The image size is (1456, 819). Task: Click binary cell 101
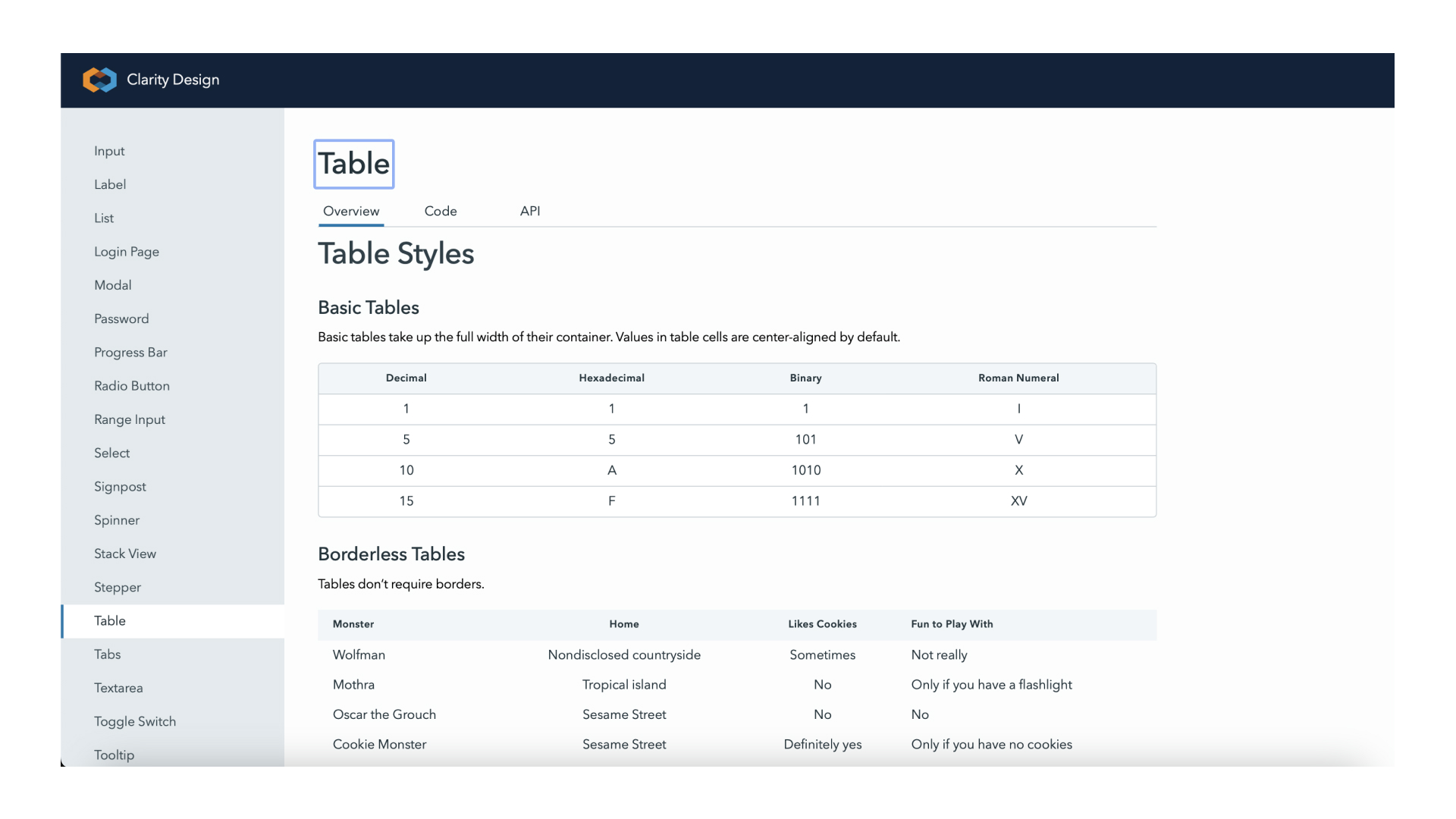coord(805,440)
